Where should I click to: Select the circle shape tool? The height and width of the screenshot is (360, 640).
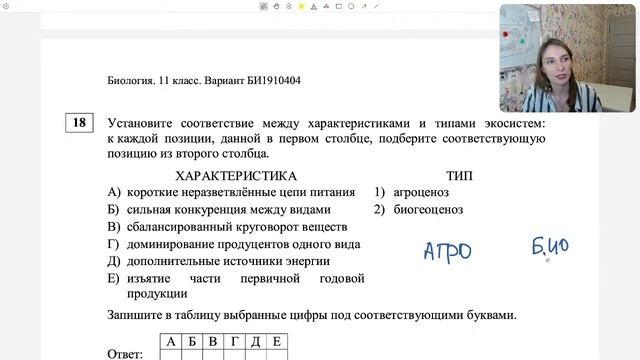click(351, 6)
